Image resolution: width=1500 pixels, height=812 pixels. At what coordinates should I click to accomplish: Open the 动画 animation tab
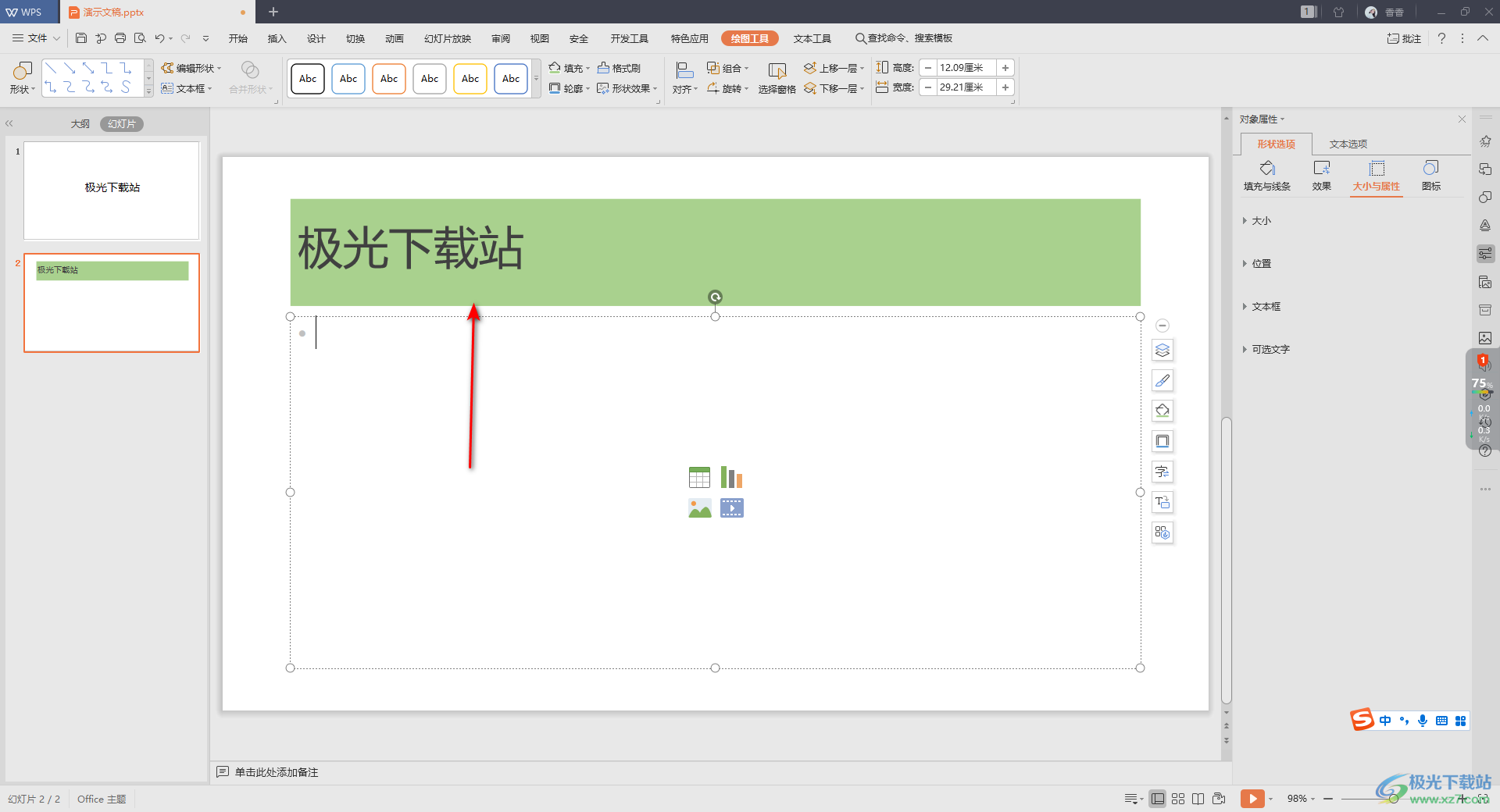pyautogui.click(x=395, y=38)
